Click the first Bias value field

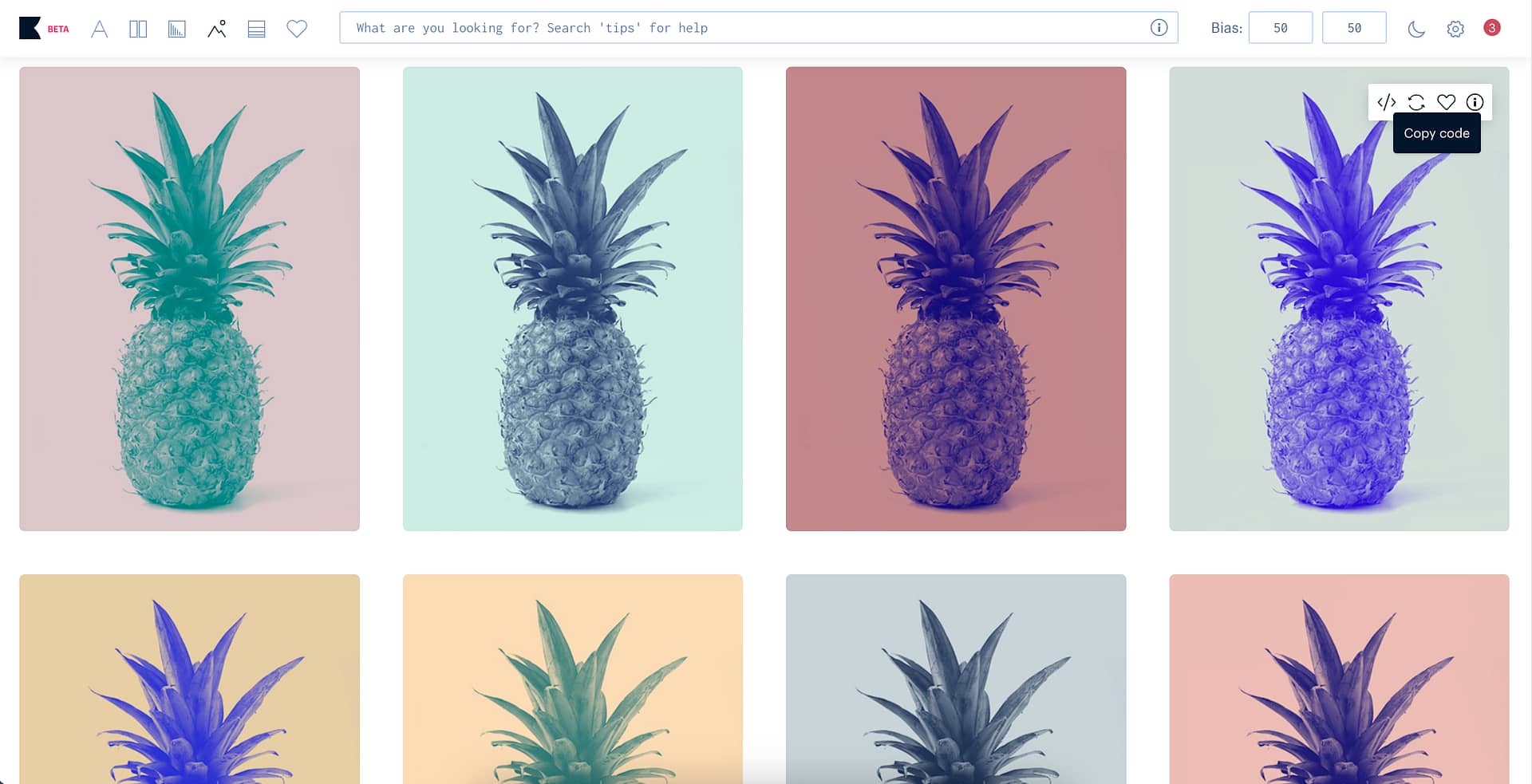(x=1281, y=28)
